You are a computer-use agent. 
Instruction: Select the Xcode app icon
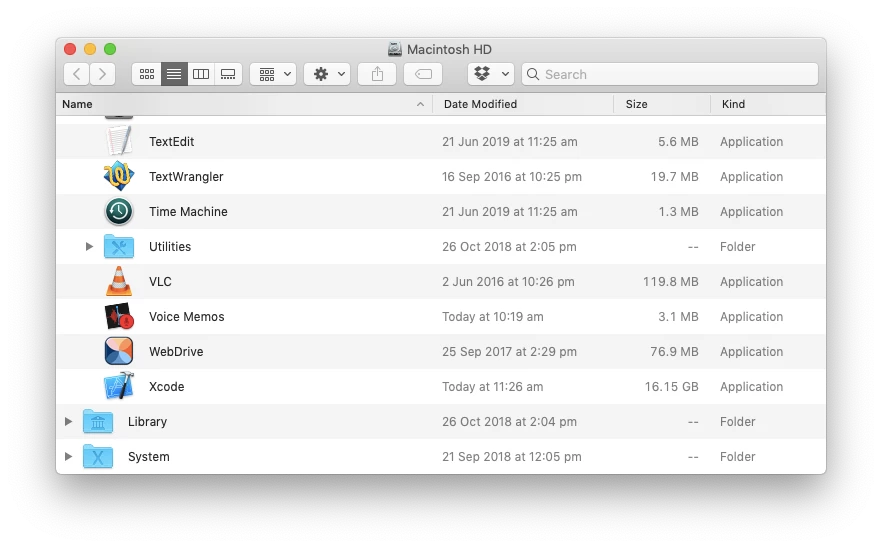tap(119, 386)
